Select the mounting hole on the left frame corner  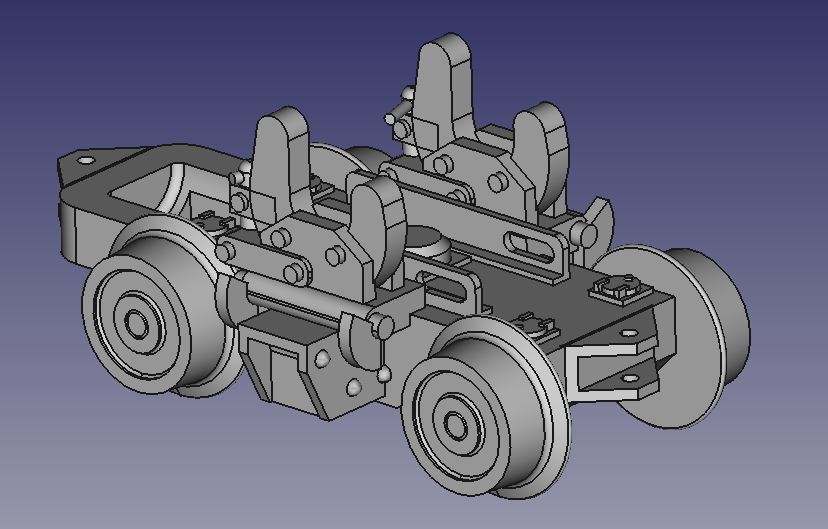tap(84, 159)
